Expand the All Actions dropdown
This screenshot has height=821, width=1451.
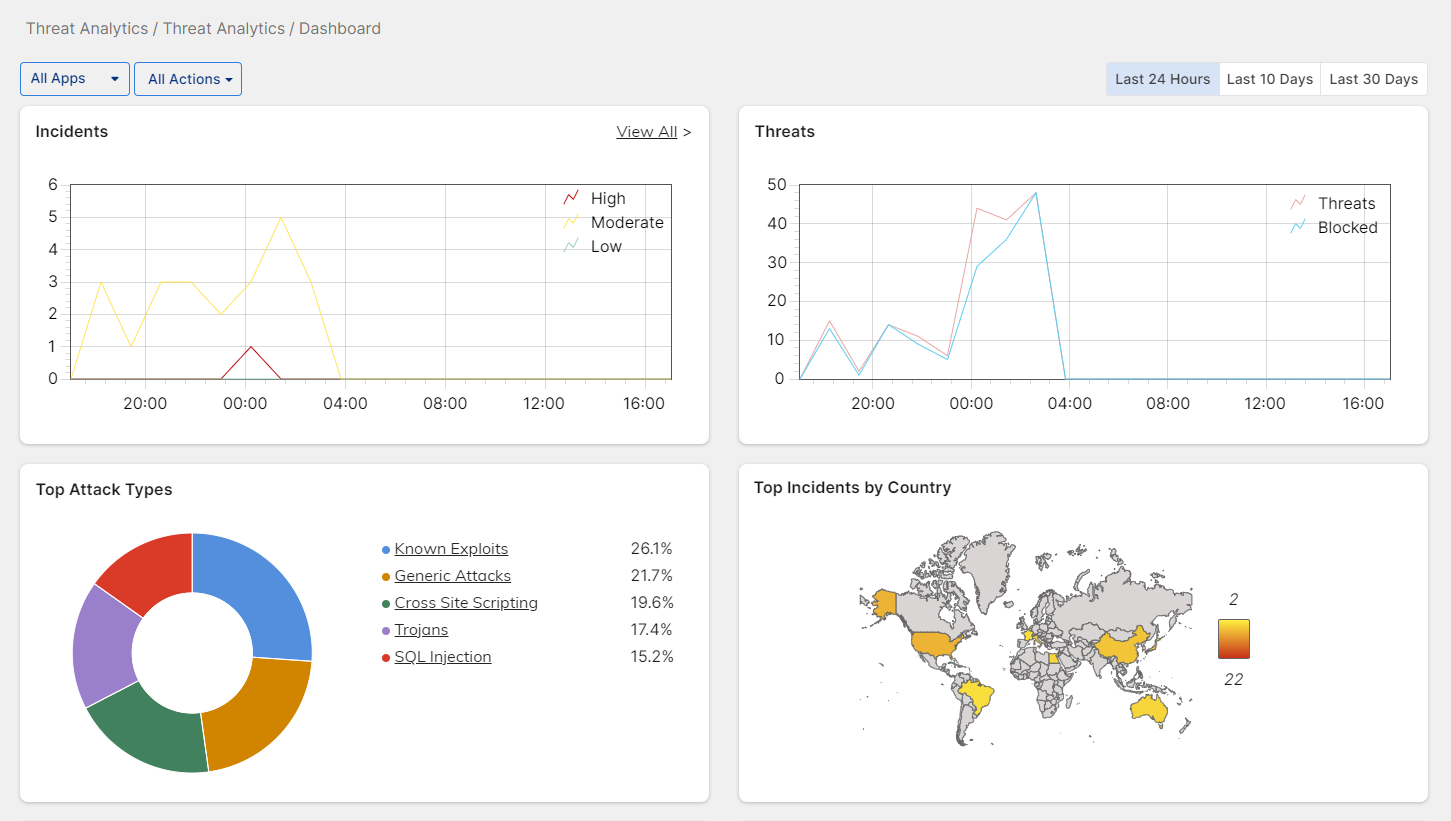click(x=188, y=79)
